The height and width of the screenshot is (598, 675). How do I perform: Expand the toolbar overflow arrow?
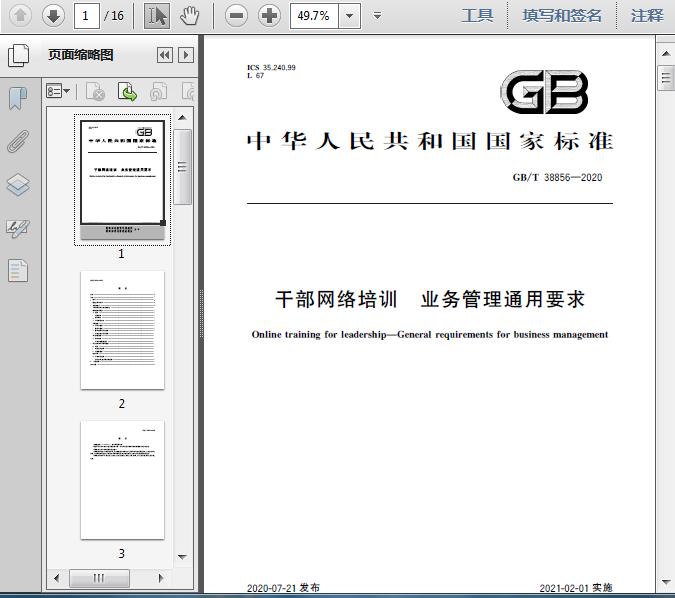(x=377, y=15)
